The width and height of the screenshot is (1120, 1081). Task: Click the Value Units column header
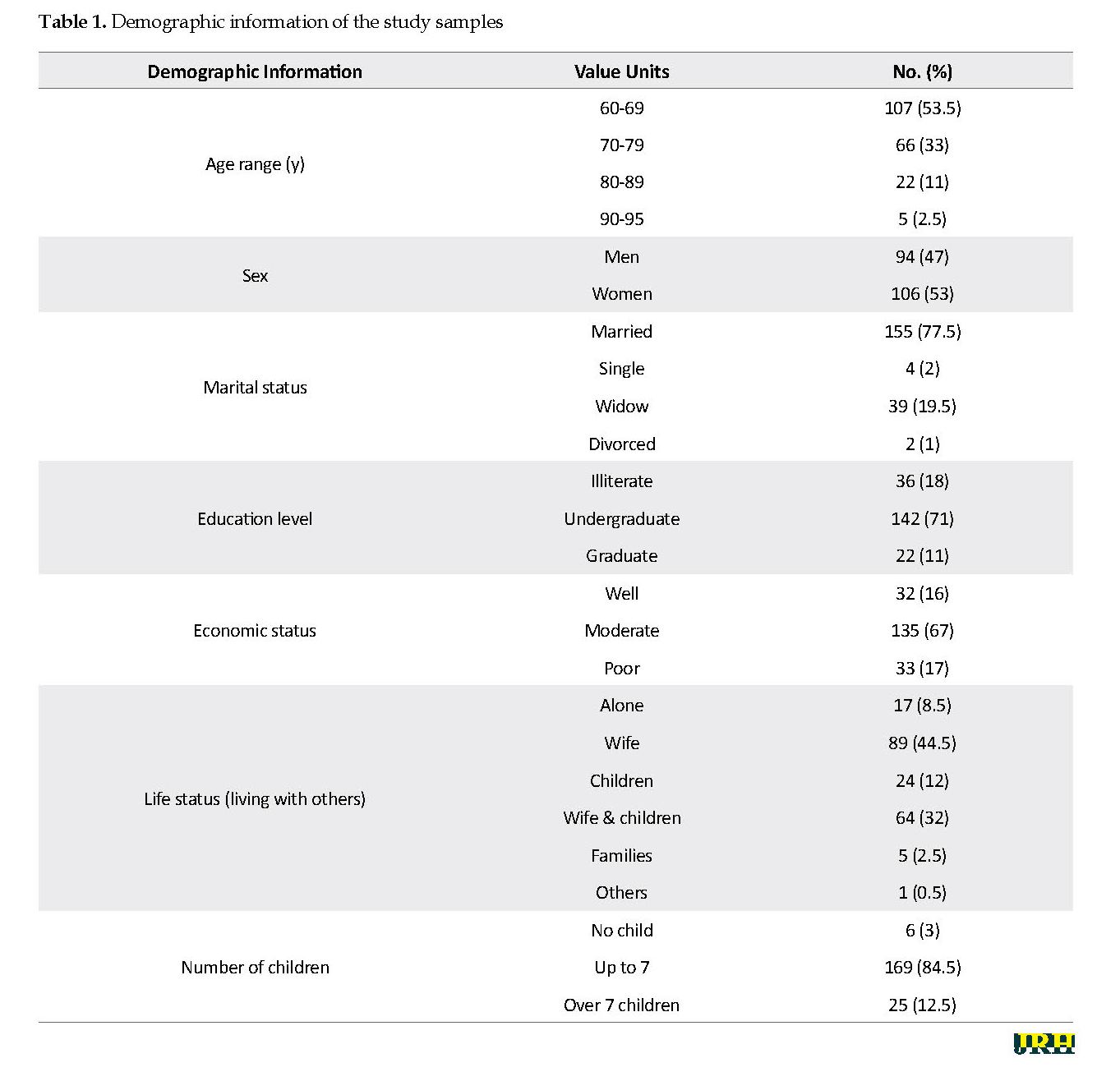(x=621, y=71)
